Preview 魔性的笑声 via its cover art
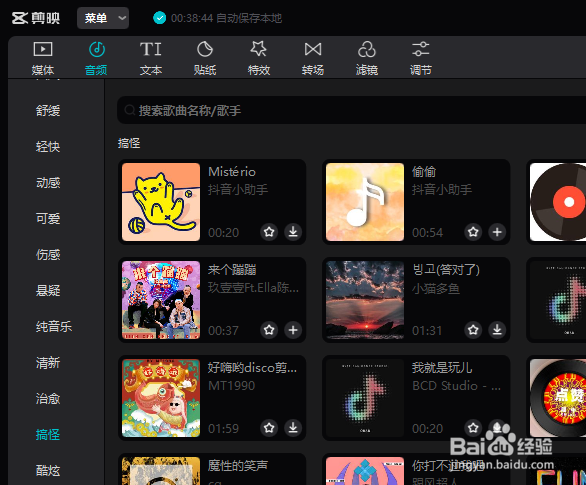This screenshot has width=586, height=485. [161, 471]
